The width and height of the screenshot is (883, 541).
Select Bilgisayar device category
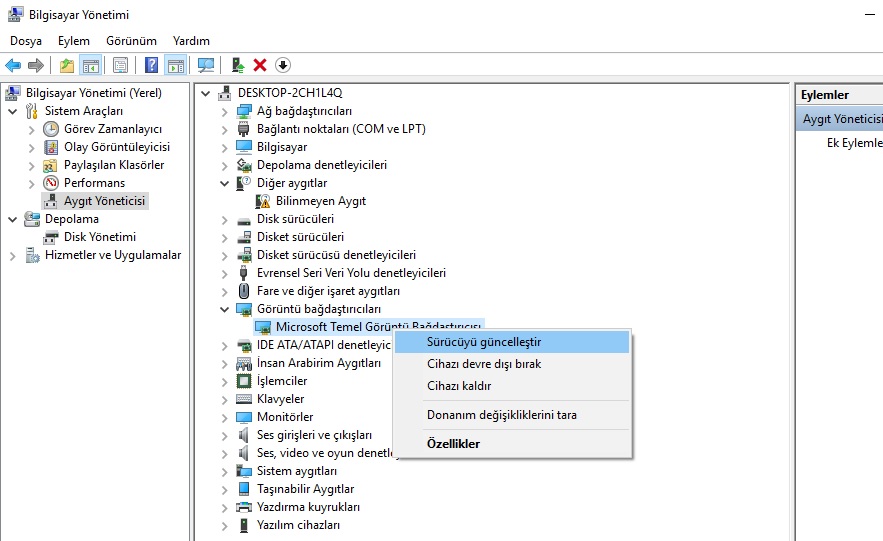pyautogui.click(x=282, y=147)
